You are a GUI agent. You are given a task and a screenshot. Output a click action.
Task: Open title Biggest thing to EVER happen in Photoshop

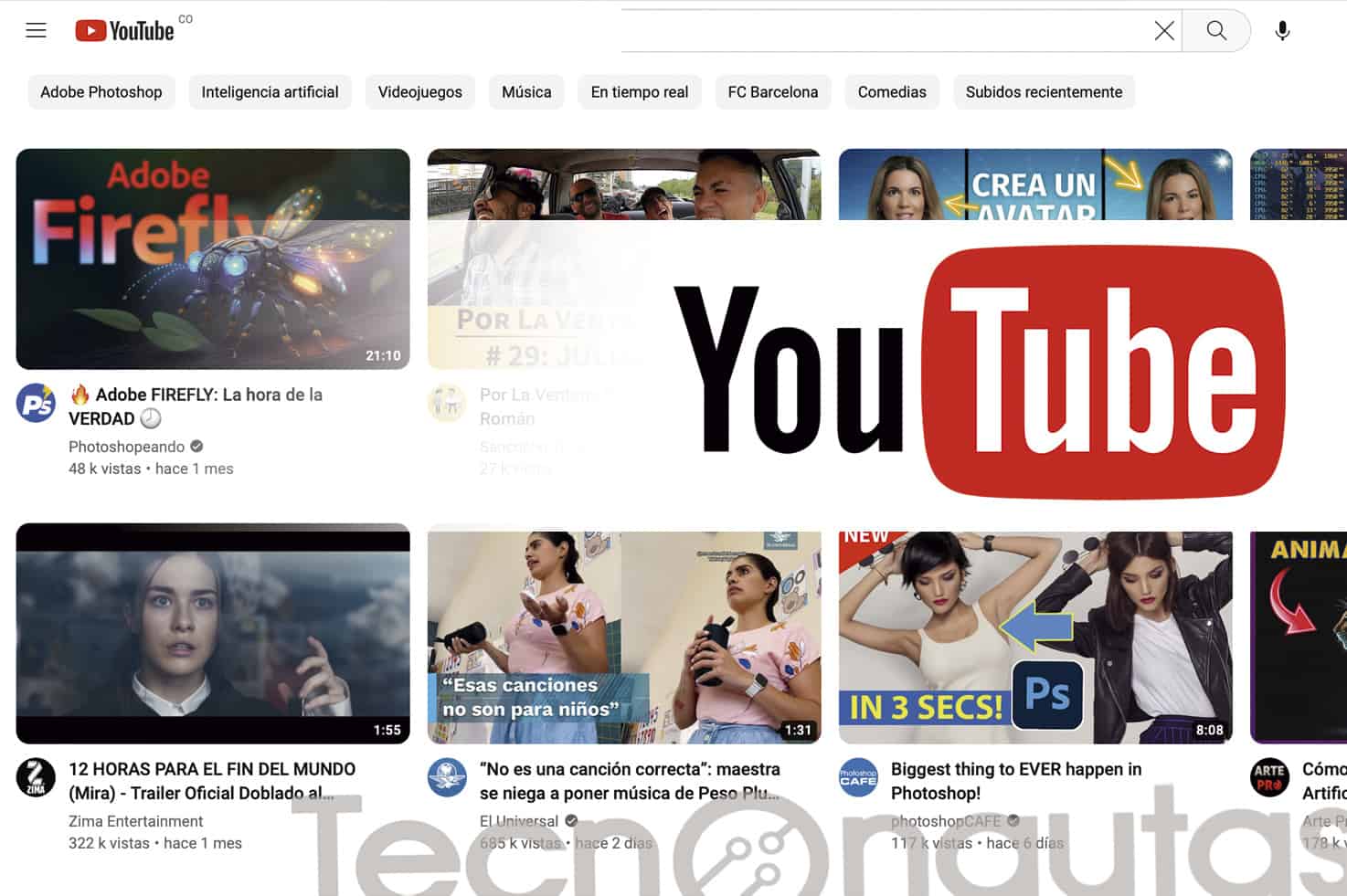[x=1016, y=781]
